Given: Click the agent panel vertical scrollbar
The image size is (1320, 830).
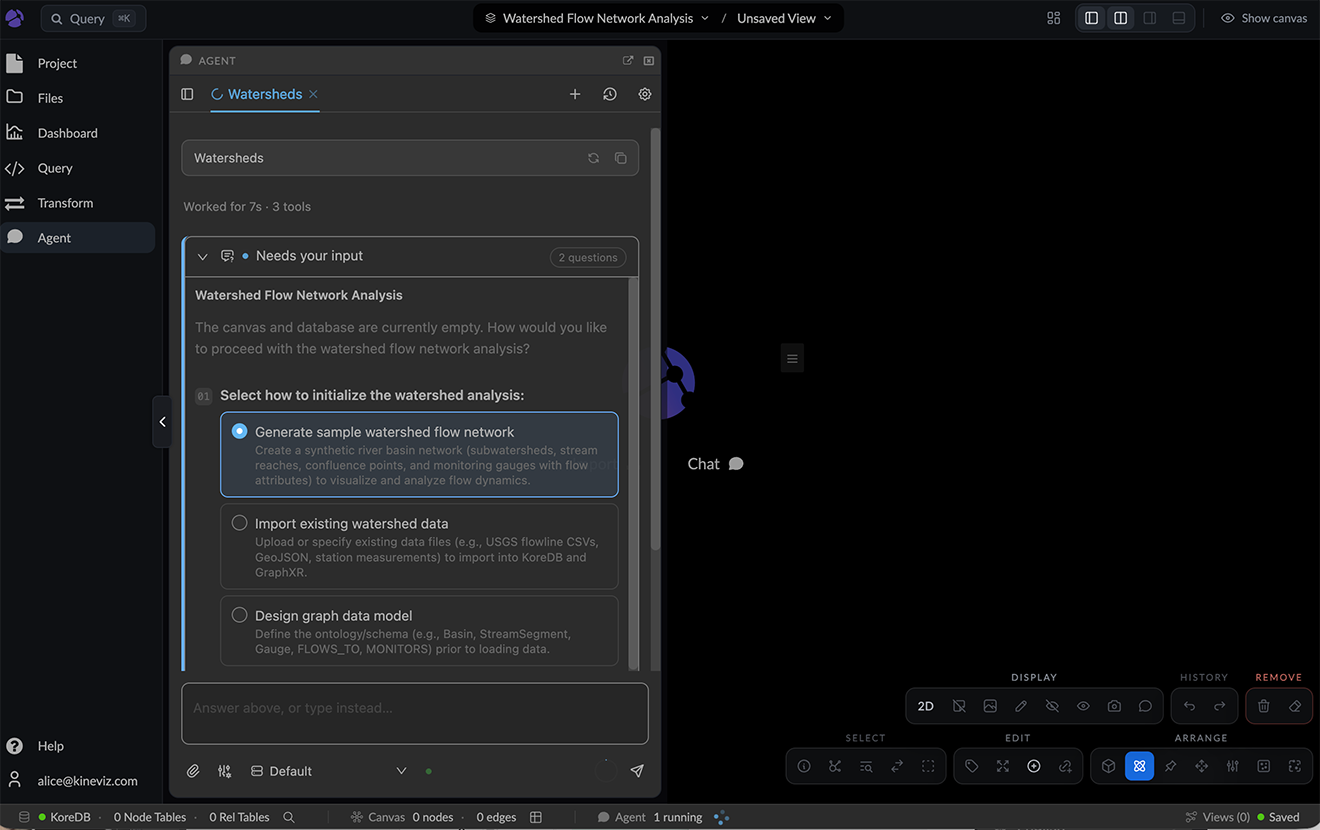Looking at the screenshot, I should click(x=655, y=338).
